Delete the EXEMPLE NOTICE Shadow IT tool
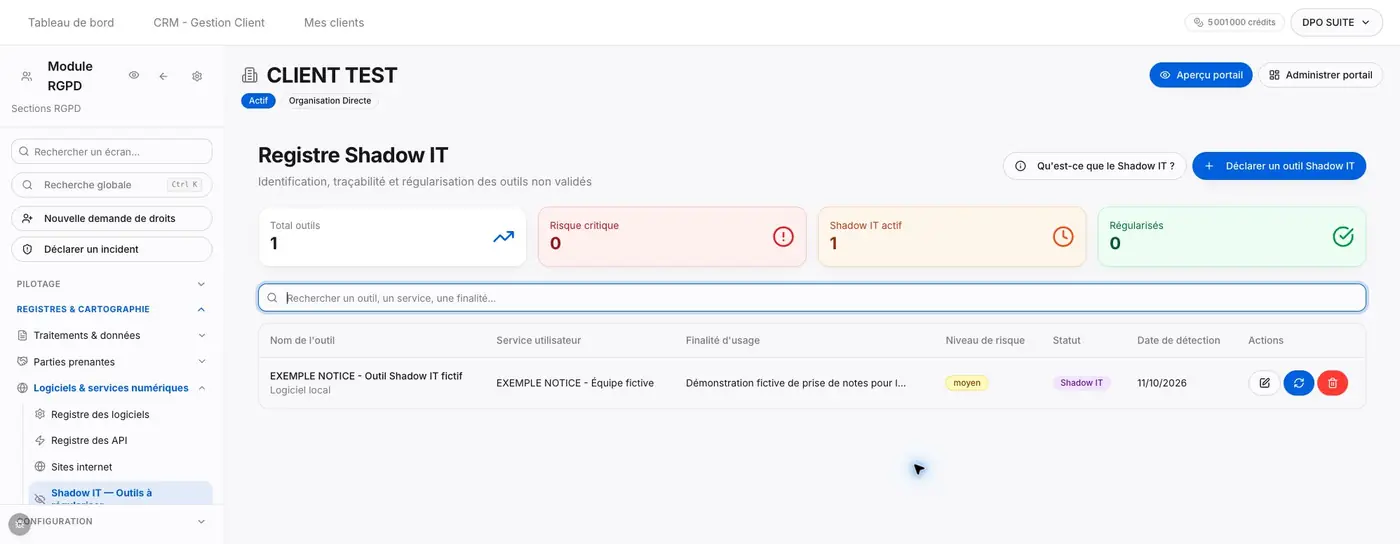The width and height of the screenshot is (1400, 544). click(x=1333, y=383)
